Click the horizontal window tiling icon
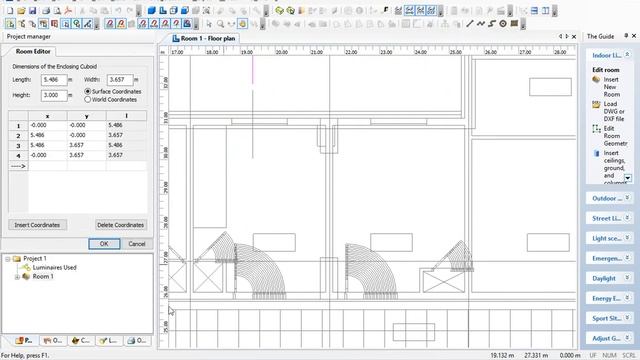 pos(534,11)
